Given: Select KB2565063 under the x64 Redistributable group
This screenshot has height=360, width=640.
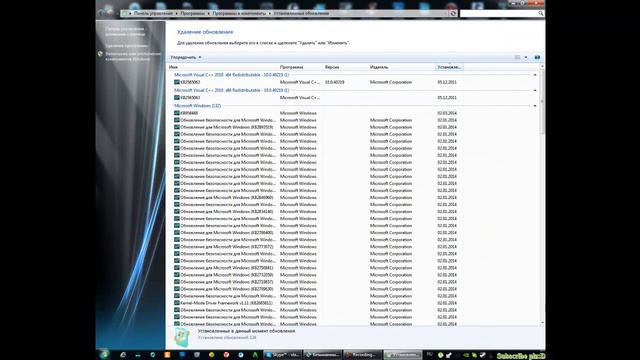Looking at the screenshot, I should tap(190, 82).
